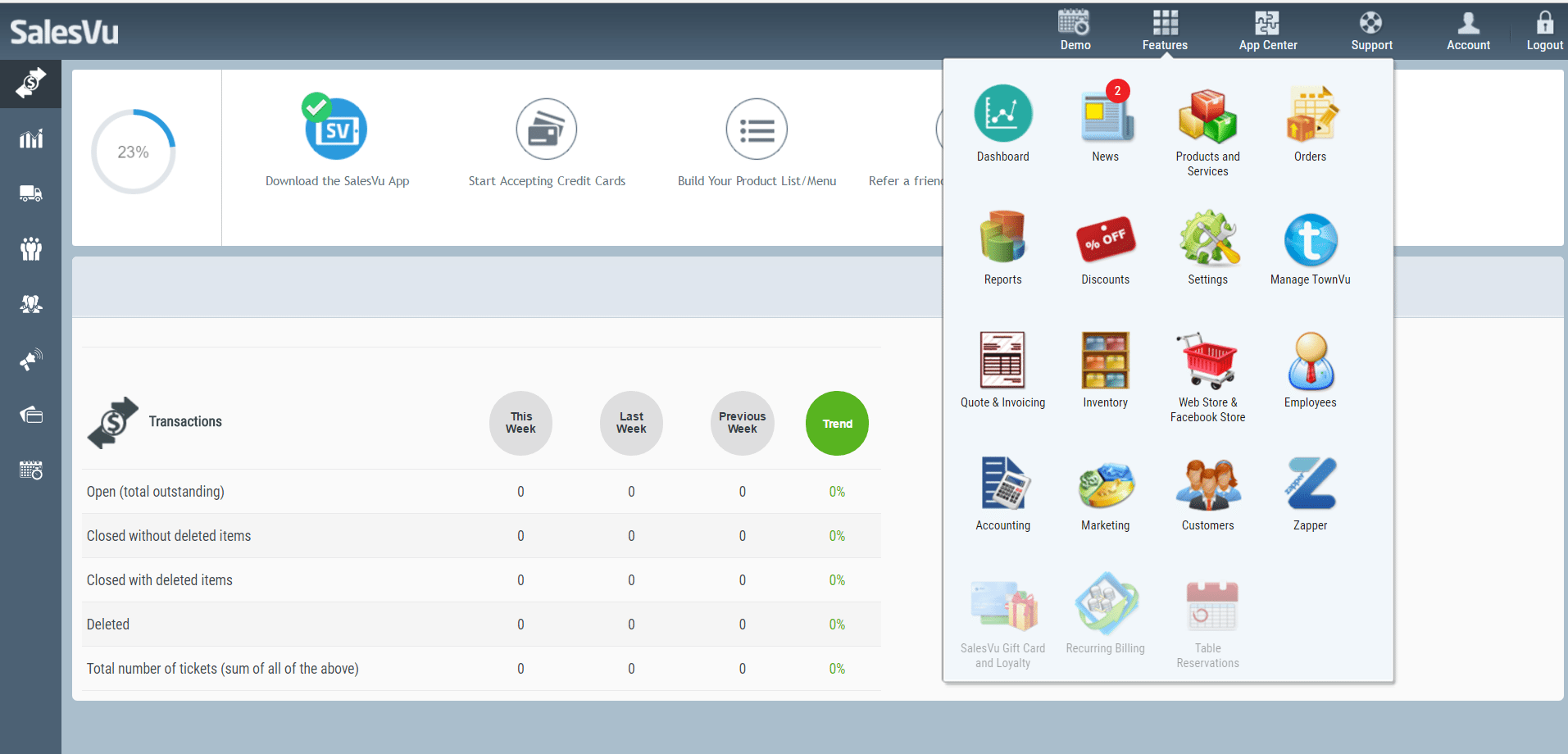Open the Zapper icon
The image size is (1568, 754).
pos(1311,484)
